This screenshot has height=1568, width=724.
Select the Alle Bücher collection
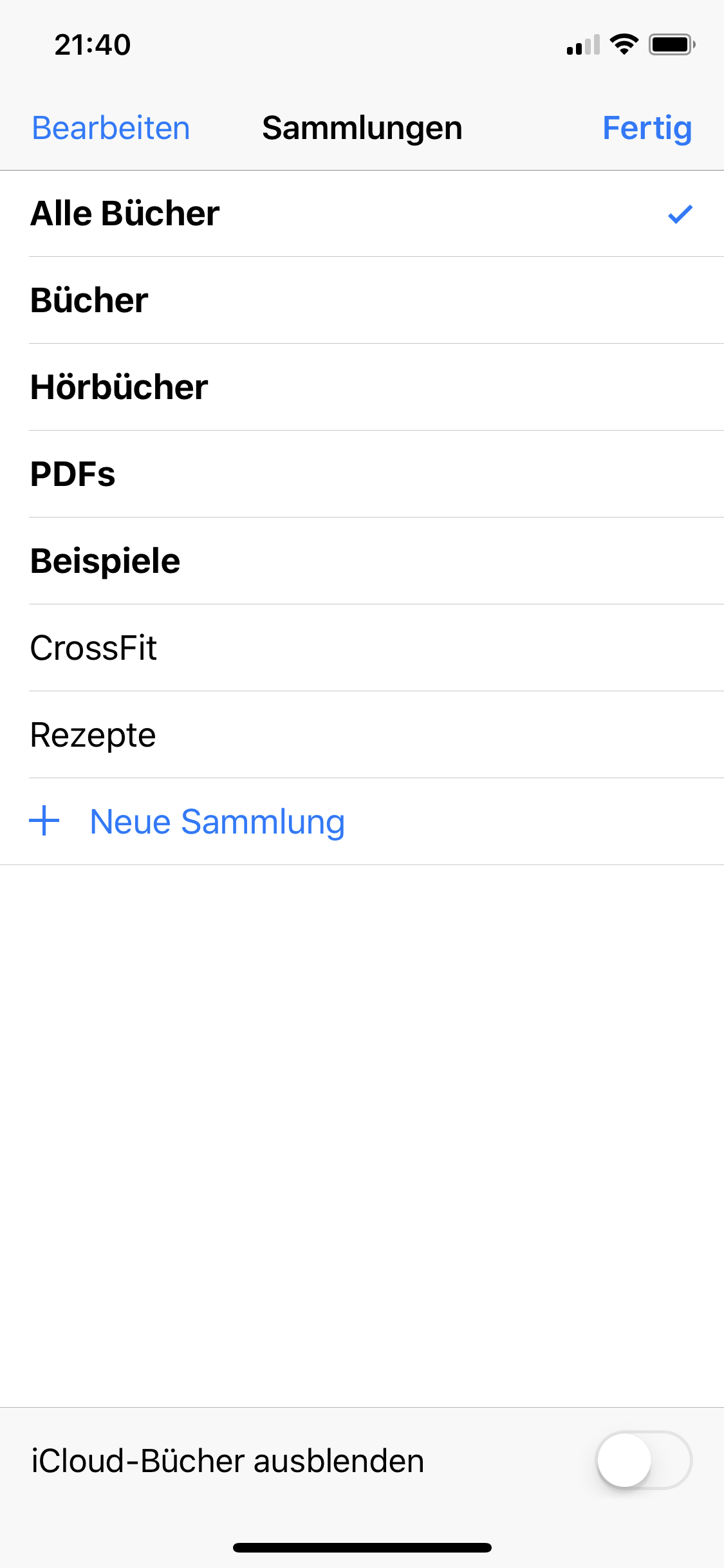125,214
